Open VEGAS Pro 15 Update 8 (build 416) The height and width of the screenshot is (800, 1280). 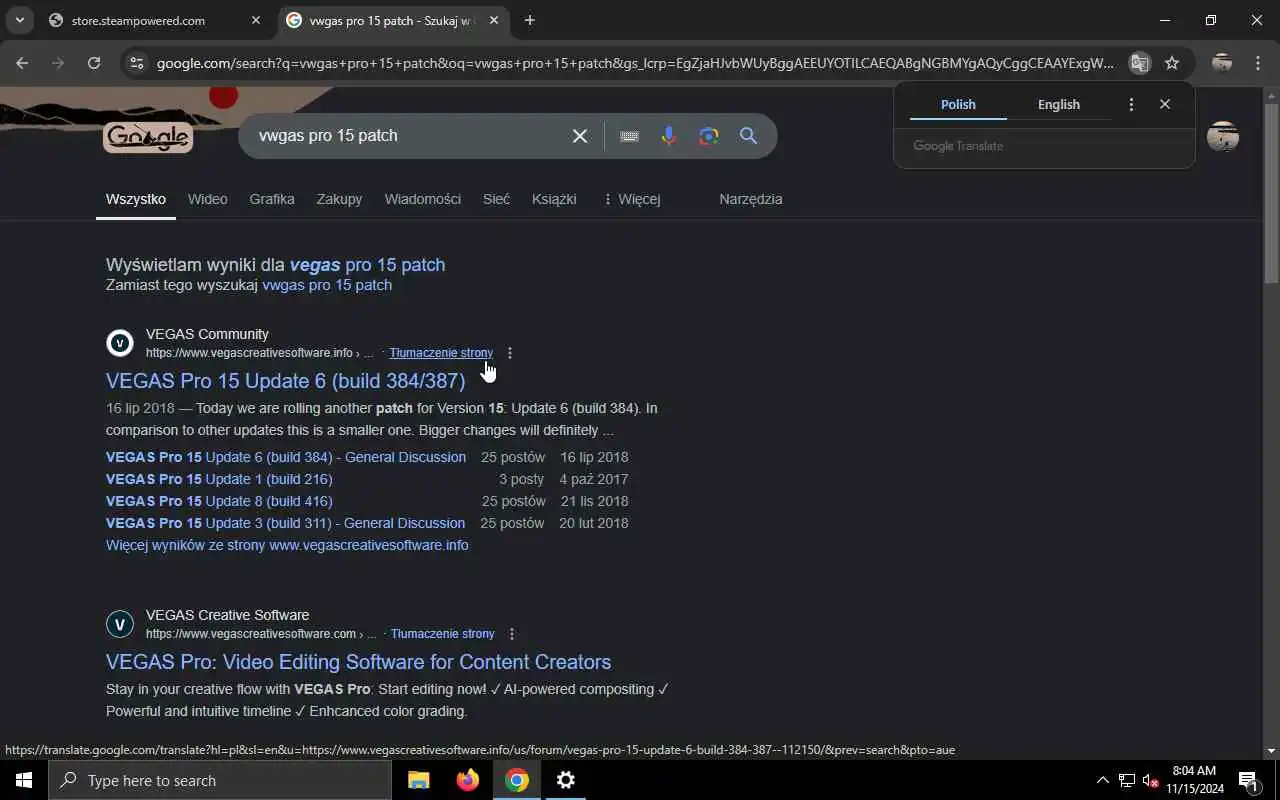click(x=219, y=501)
